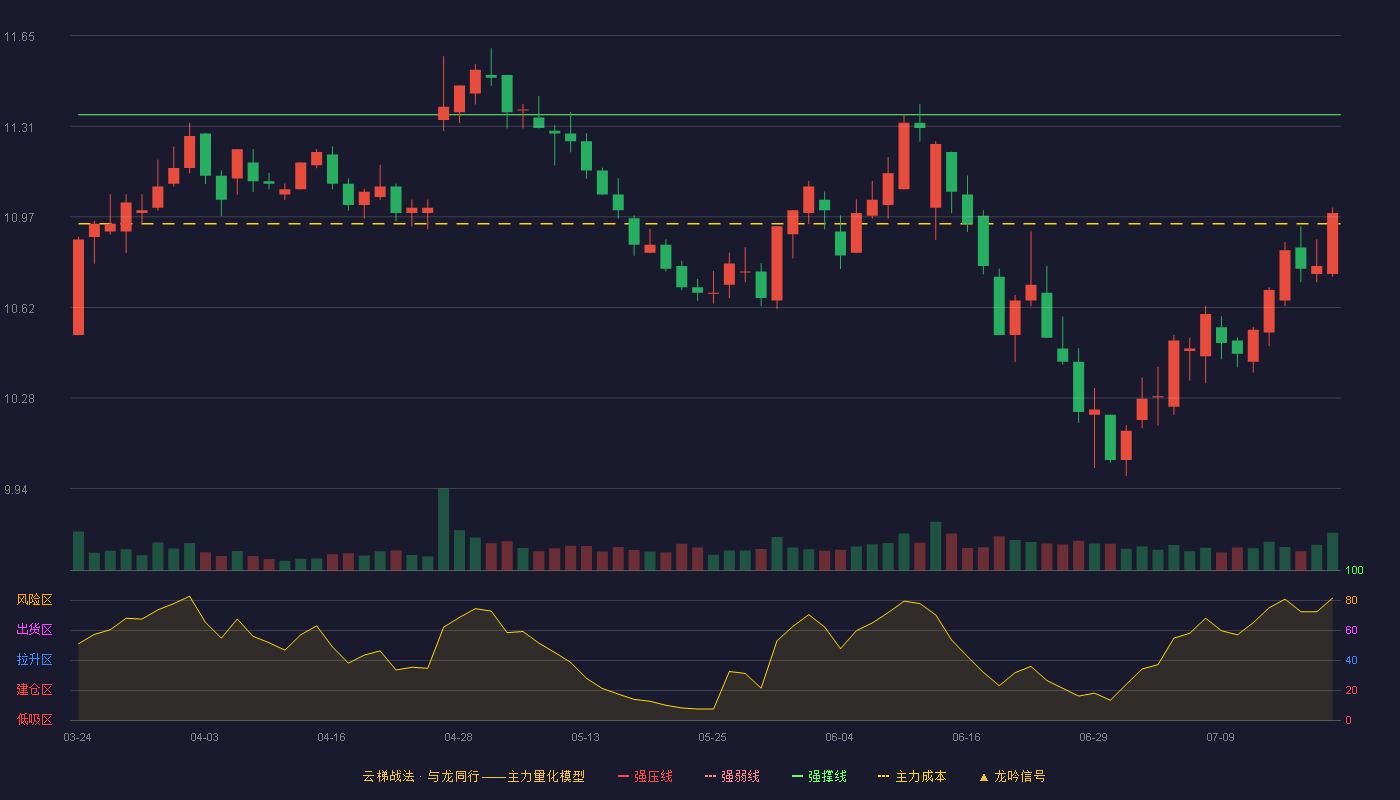This screenshot has height=800, width=1400.
Task: Toggle the 强弱线 legend entry
Action: point(732,776)
